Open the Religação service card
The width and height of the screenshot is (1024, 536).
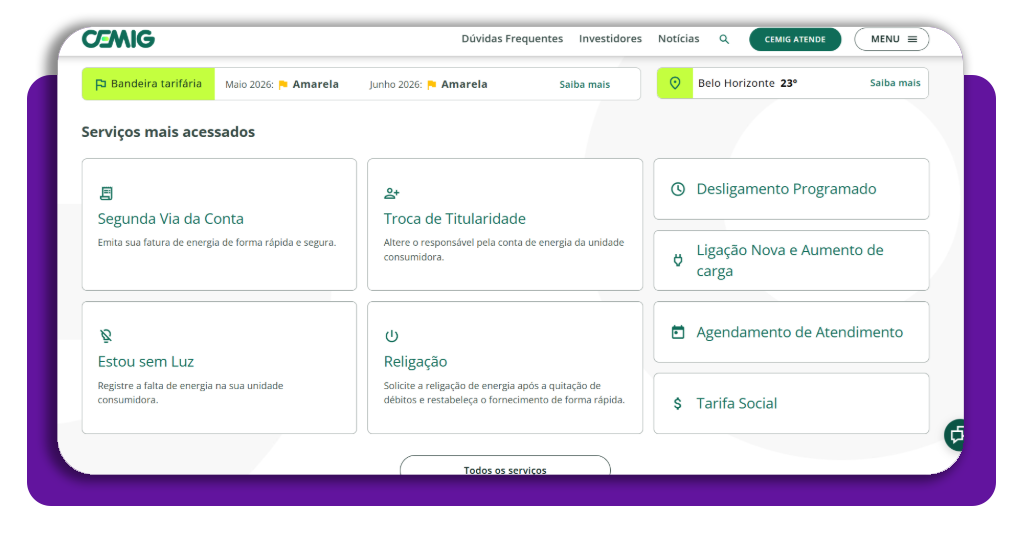click(505, 367)
